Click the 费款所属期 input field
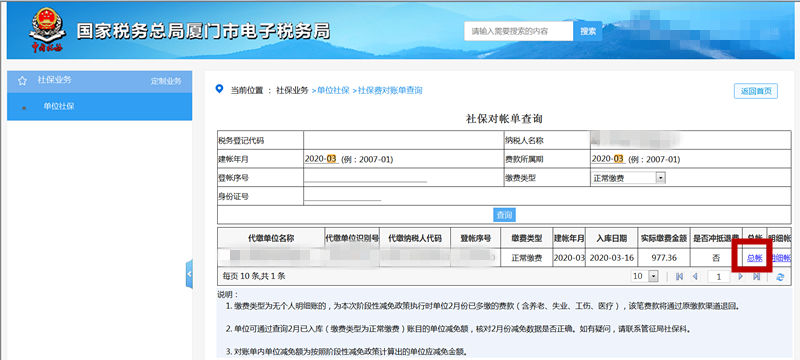 (x=608, y=159)
